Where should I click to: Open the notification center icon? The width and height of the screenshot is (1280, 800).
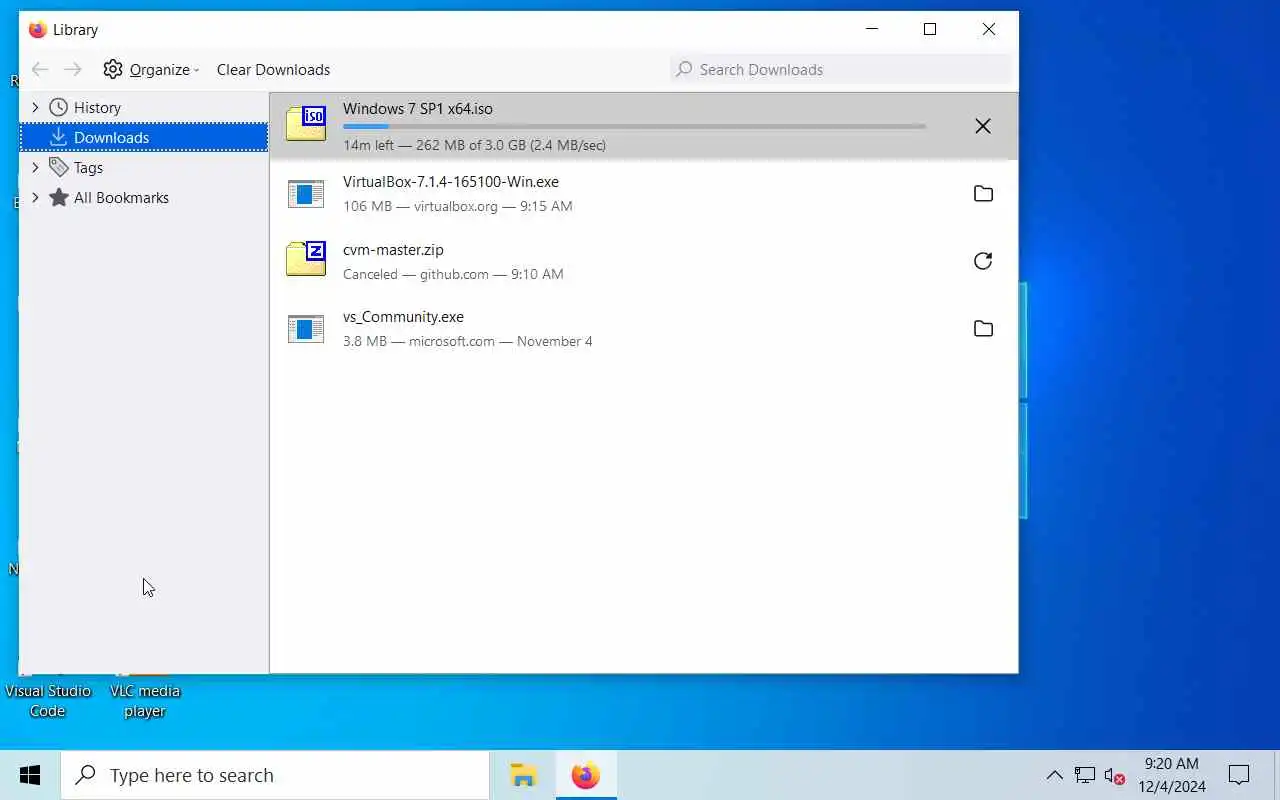(1239, 775)
